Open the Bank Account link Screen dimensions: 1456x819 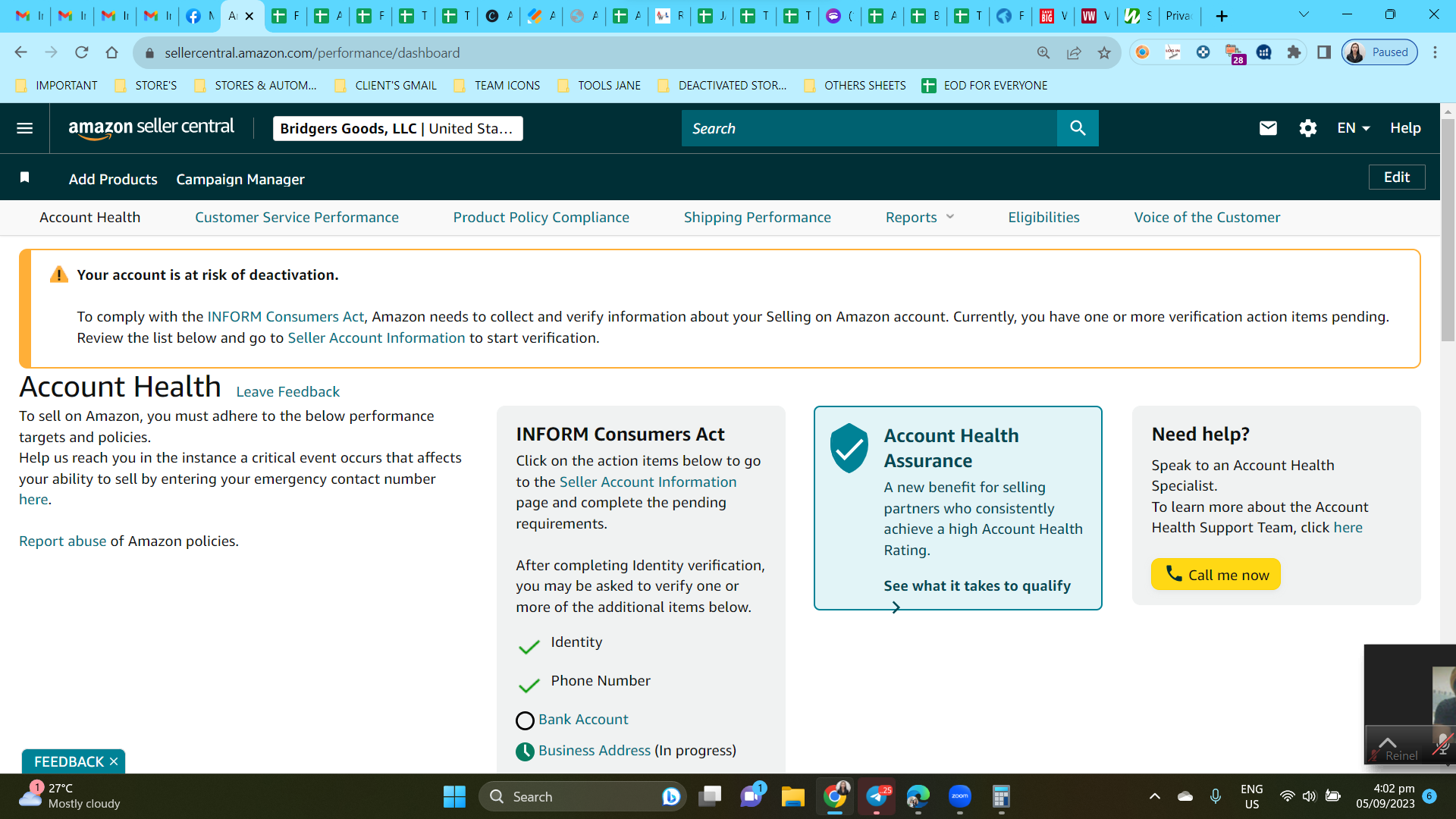pos(583,720)
